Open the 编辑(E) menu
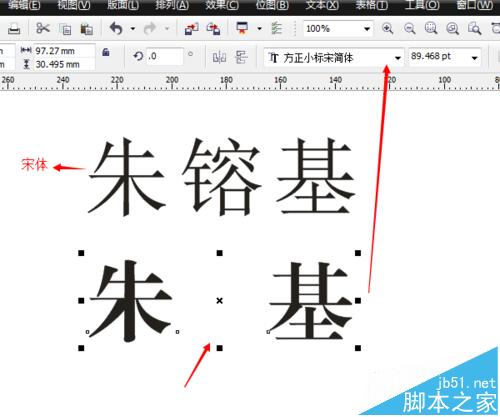This screenshot has width=500, height=417. [24, 5]
